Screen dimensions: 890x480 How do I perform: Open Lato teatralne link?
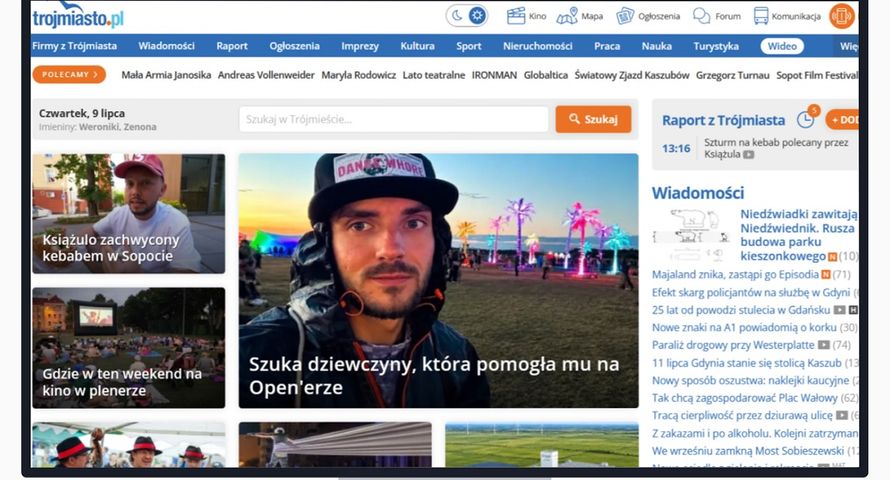tap(434, 75)
